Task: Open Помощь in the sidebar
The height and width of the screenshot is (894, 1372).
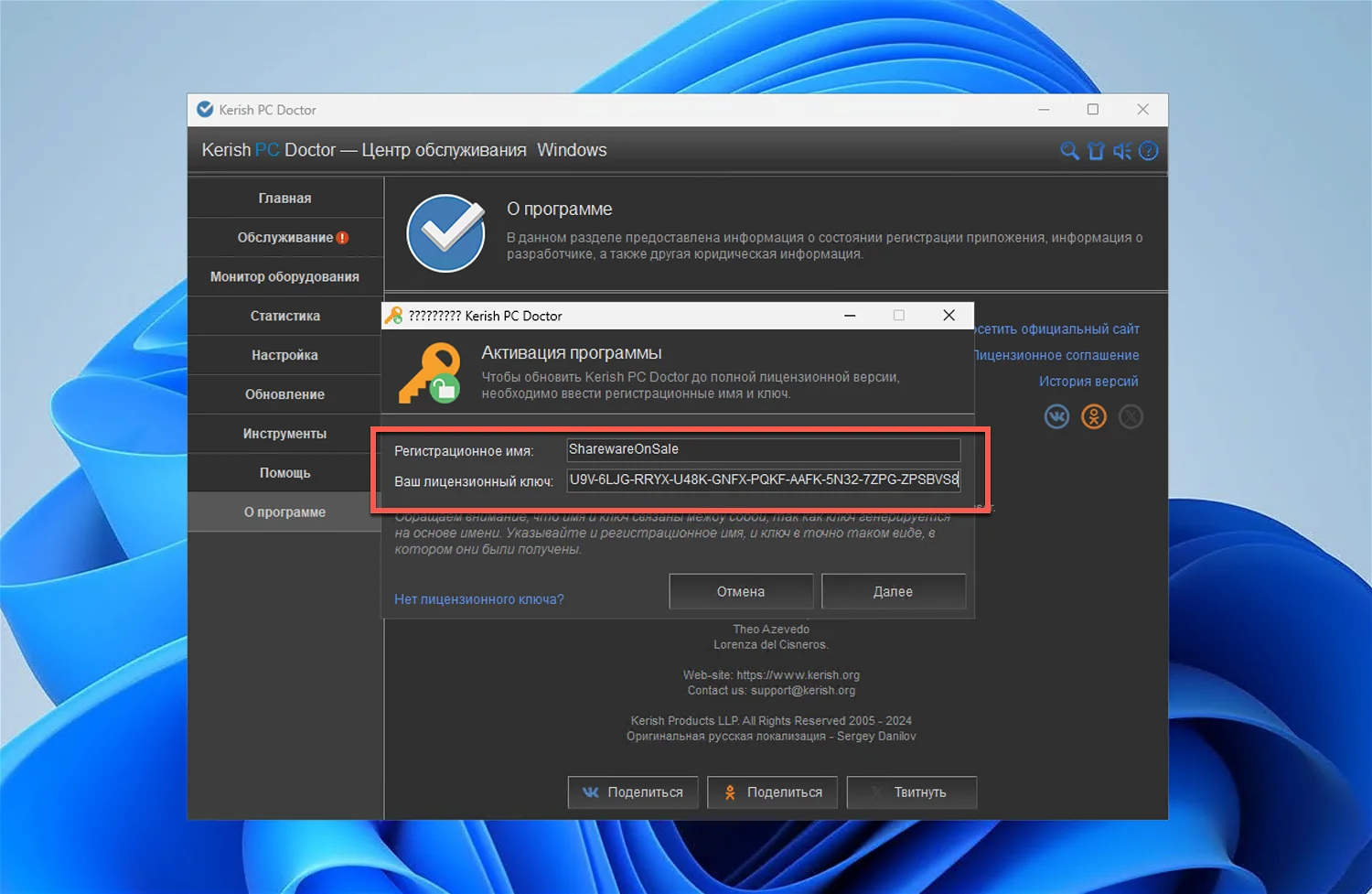Action: click(285, 473)
